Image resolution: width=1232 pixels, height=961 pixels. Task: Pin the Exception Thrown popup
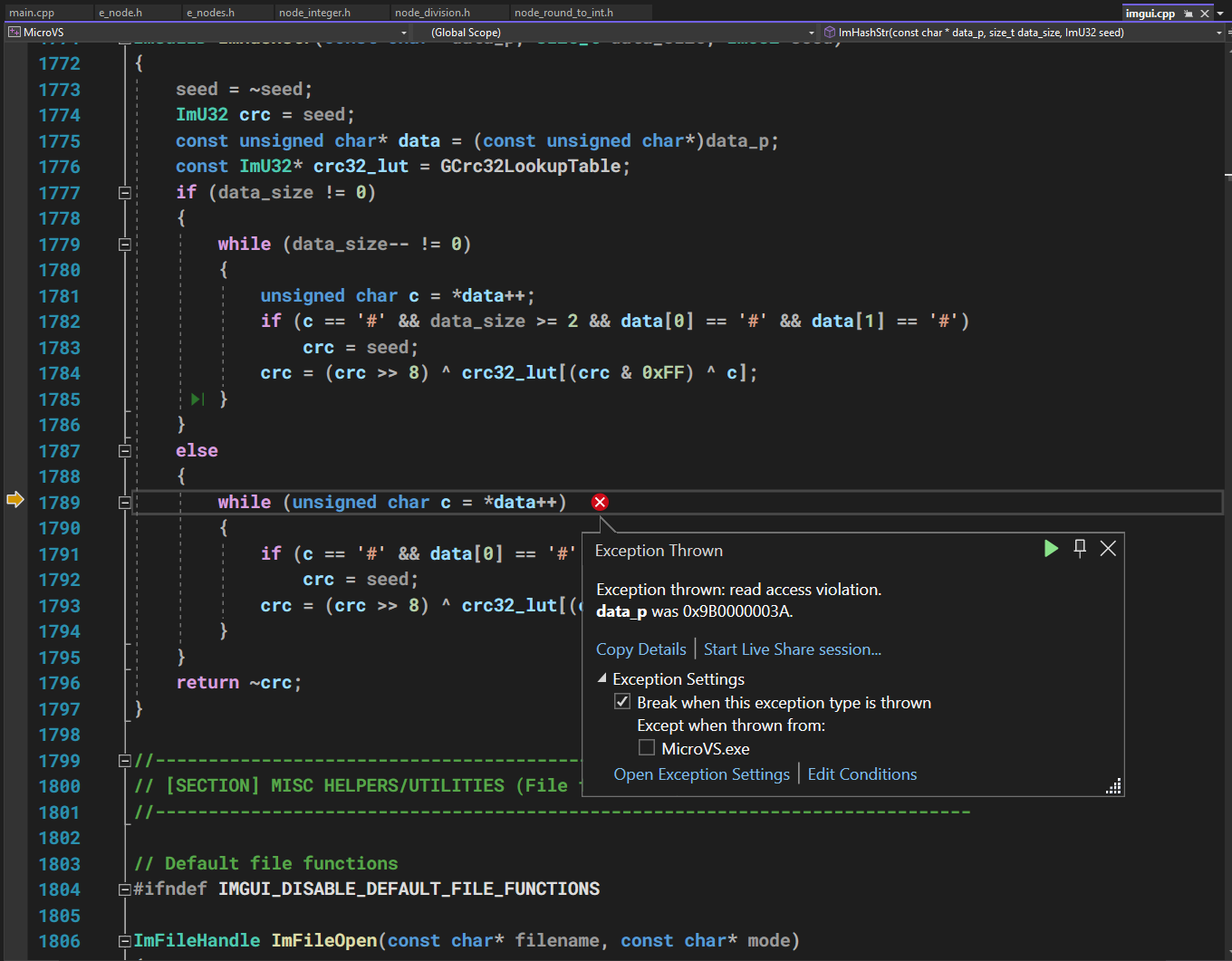pyautogui.click(x=1079, y=548)
